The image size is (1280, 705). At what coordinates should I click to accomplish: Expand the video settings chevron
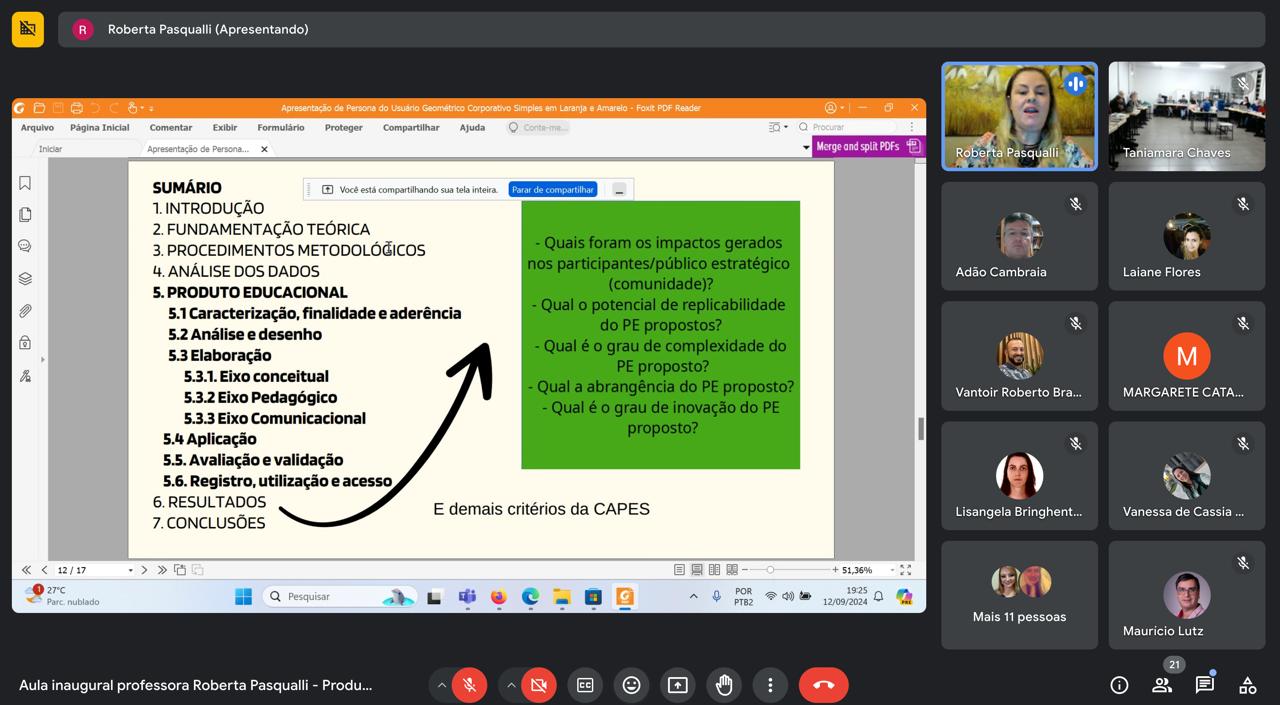click(511, 685)
